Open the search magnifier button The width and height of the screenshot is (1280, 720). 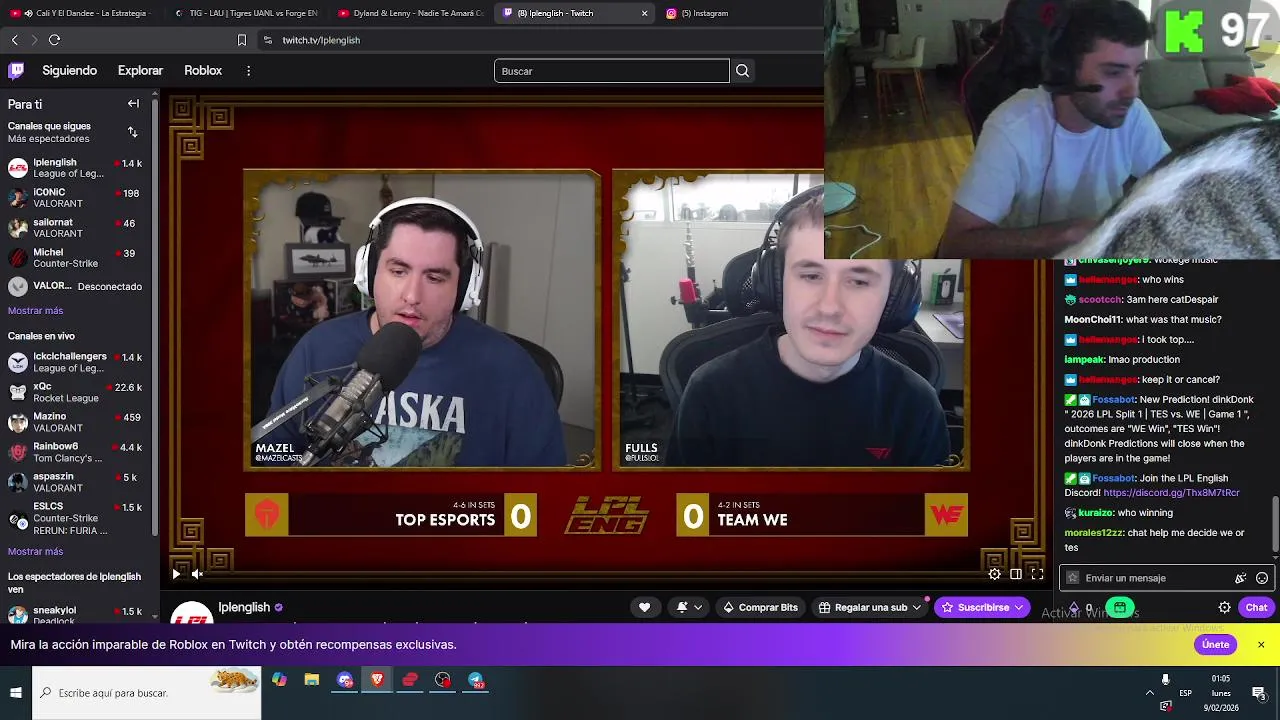pos(742,71)
